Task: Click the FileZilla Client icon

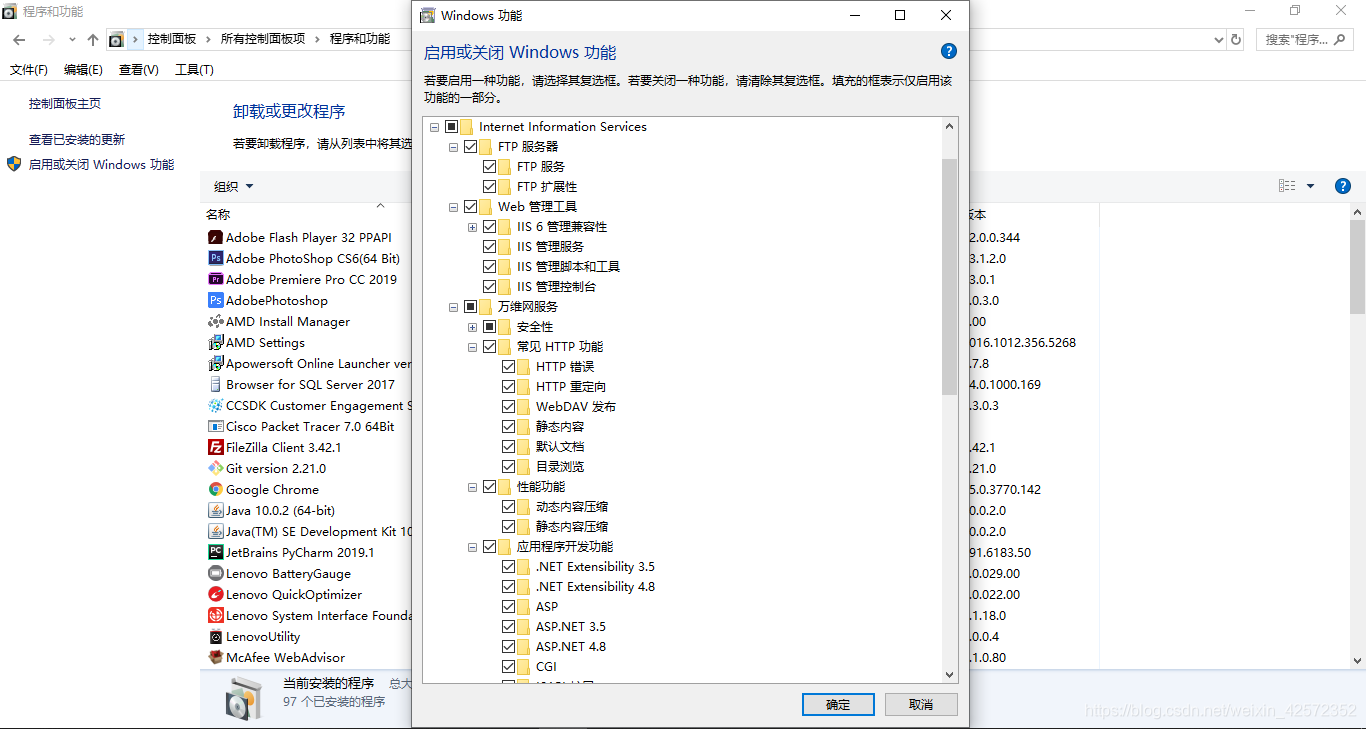Action: [x=215, y=447]
